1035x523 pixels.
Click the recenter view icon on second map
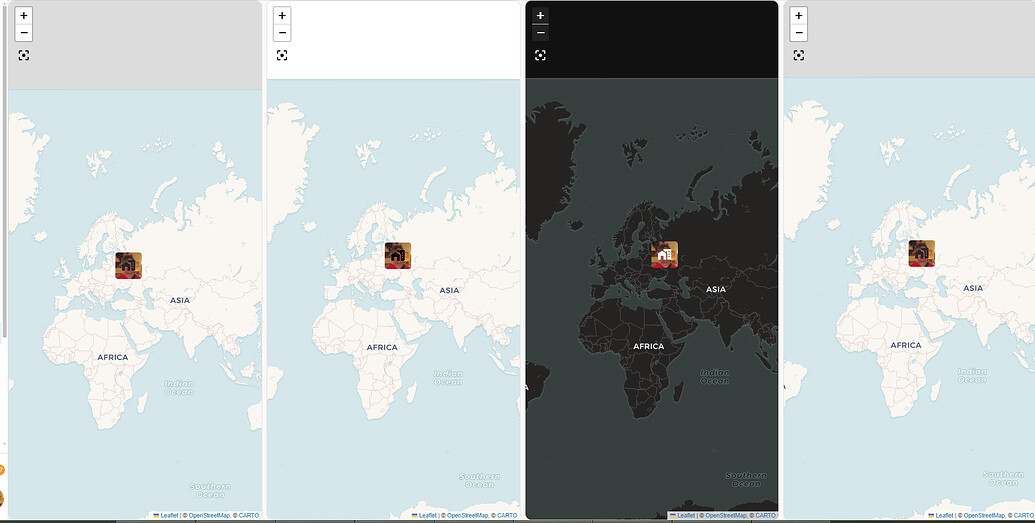point(282,55)
